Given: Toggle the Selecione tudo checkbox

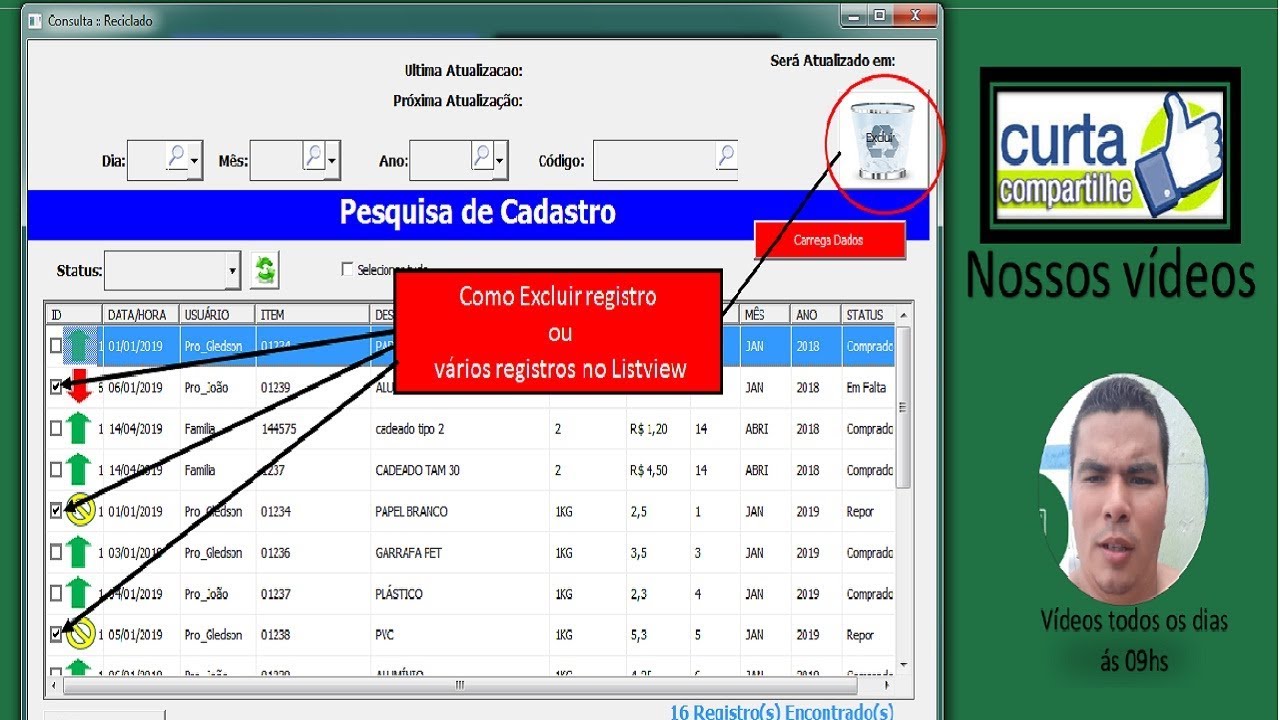Looking at the screenshot, I should [x=347, y=269].
